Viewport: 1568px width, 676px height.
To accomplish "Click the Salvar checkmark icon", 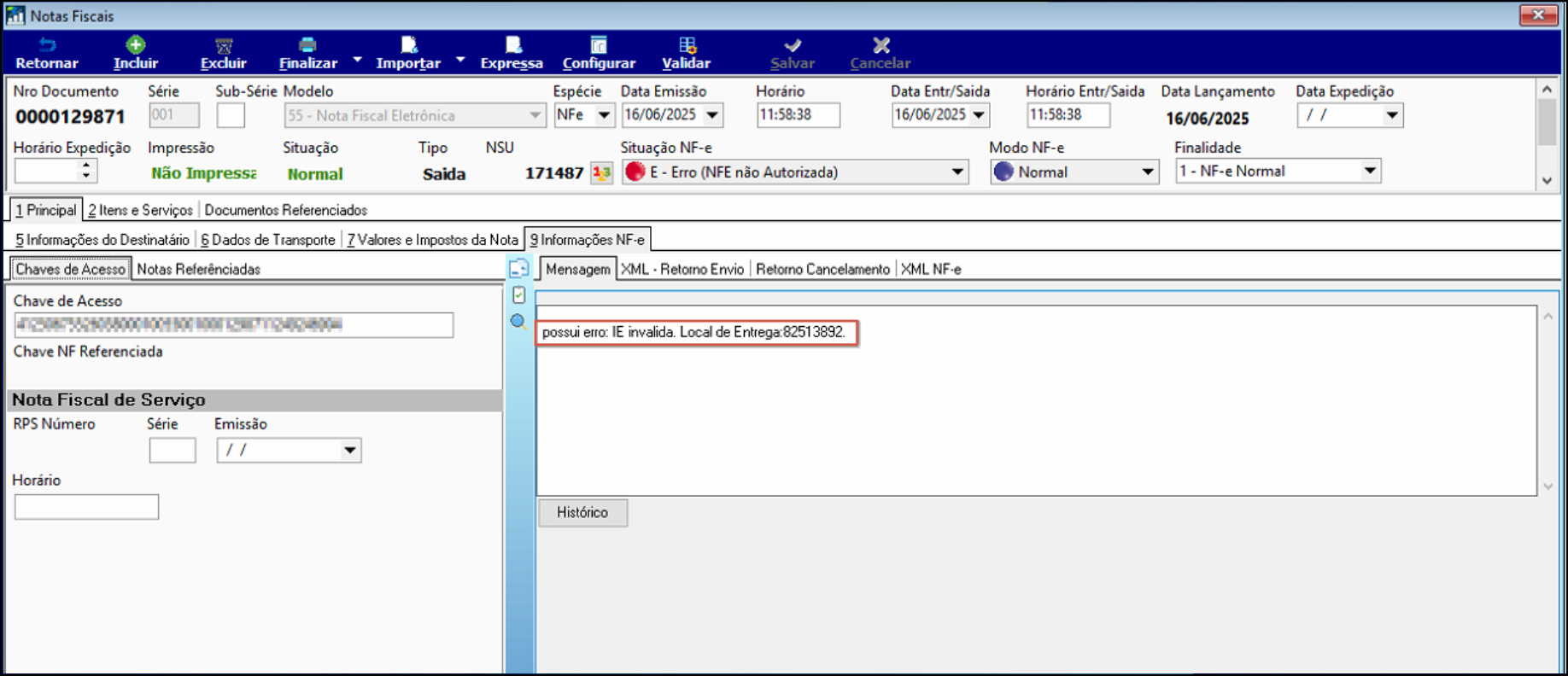I will [793, 44].
